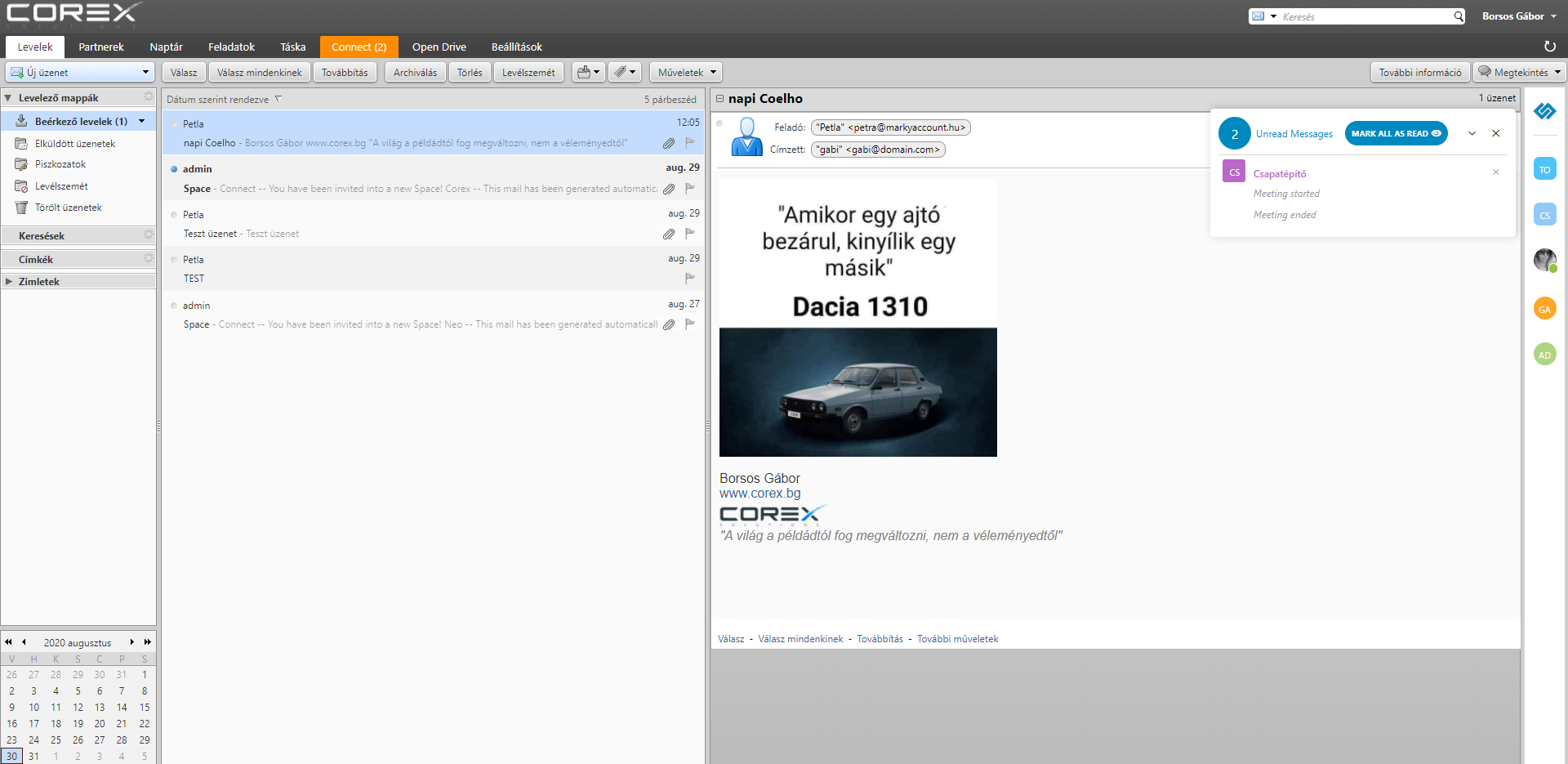Click MARK ALL AS READ button
Image resolution: width=1568 pixels, height=764 pixels.
click(1396, 133)
